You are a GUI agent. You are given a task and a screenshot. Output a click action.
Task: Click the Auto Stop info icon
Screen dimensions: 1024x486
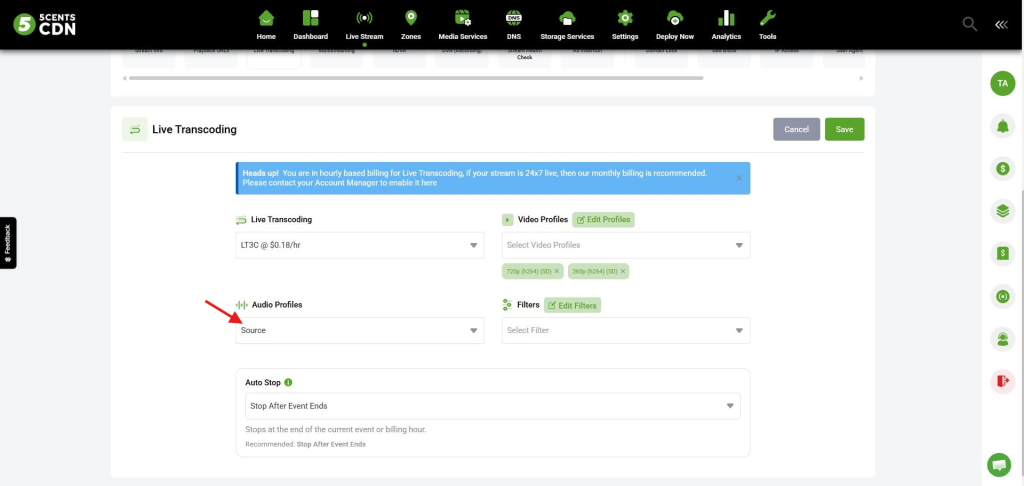point(288,383)
